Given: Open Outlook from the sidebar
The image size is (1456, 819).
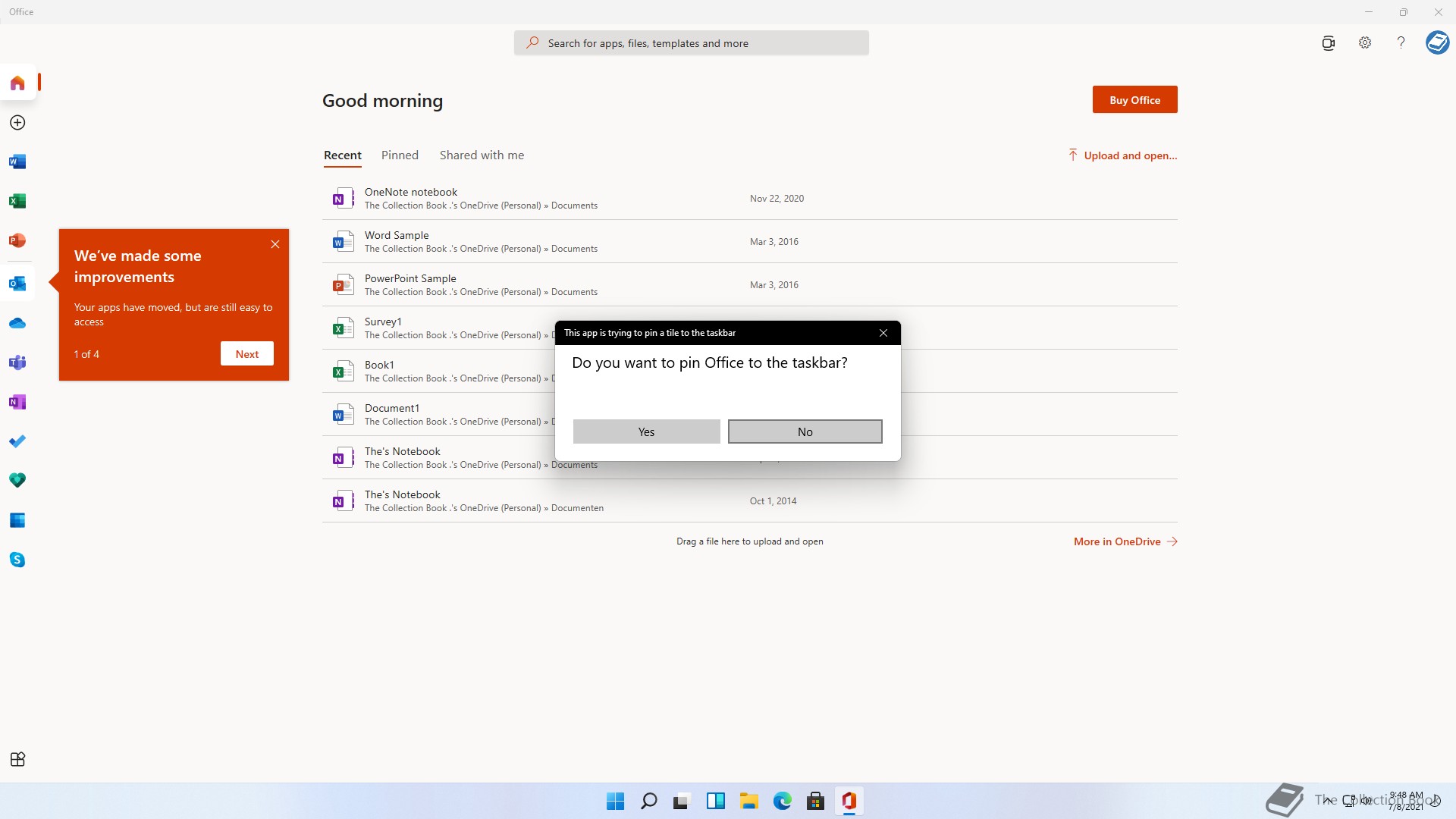Looking at the screenshot, I should pyautogui.click(x=17, y=284).
